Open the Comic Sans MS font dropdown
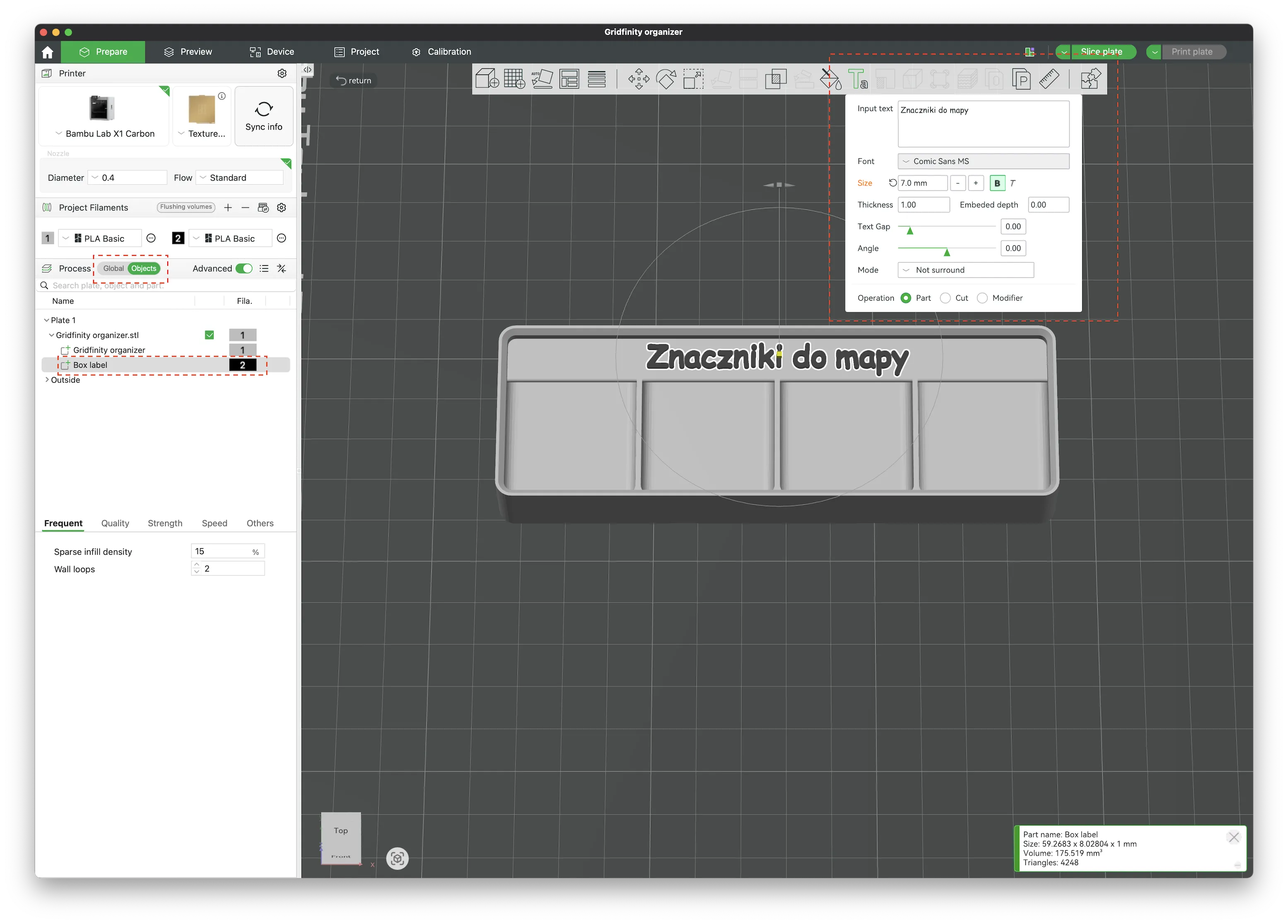Screen dimensions: 1288x924 983,161
